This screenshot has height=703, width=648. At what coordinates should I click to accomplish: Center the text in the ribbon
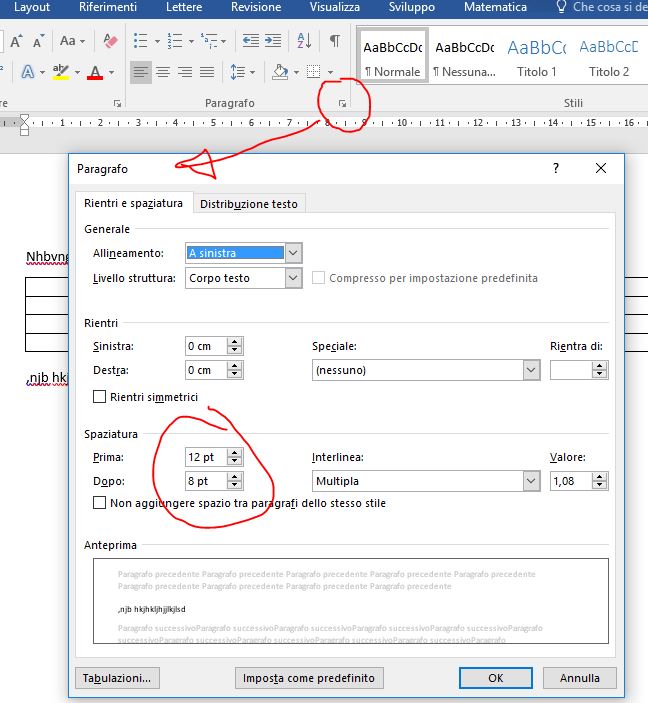point(163,72)
